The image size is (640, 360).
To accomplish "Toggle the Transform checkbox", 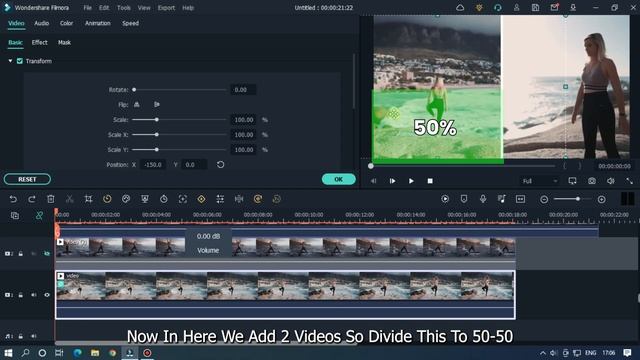I will coord(20,61).
